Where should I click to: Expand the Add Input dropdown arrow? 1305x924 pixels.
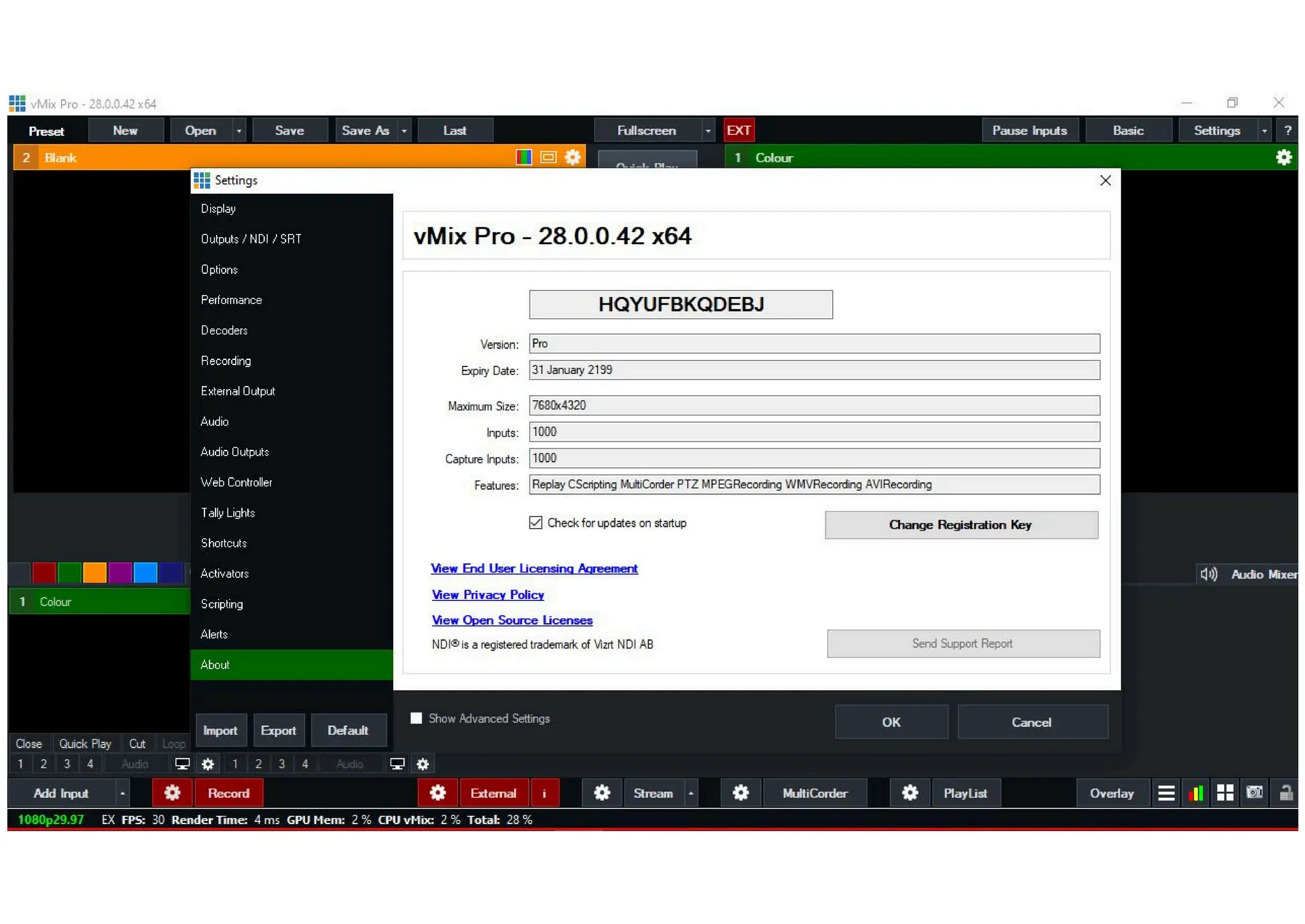tap(122, 793)
